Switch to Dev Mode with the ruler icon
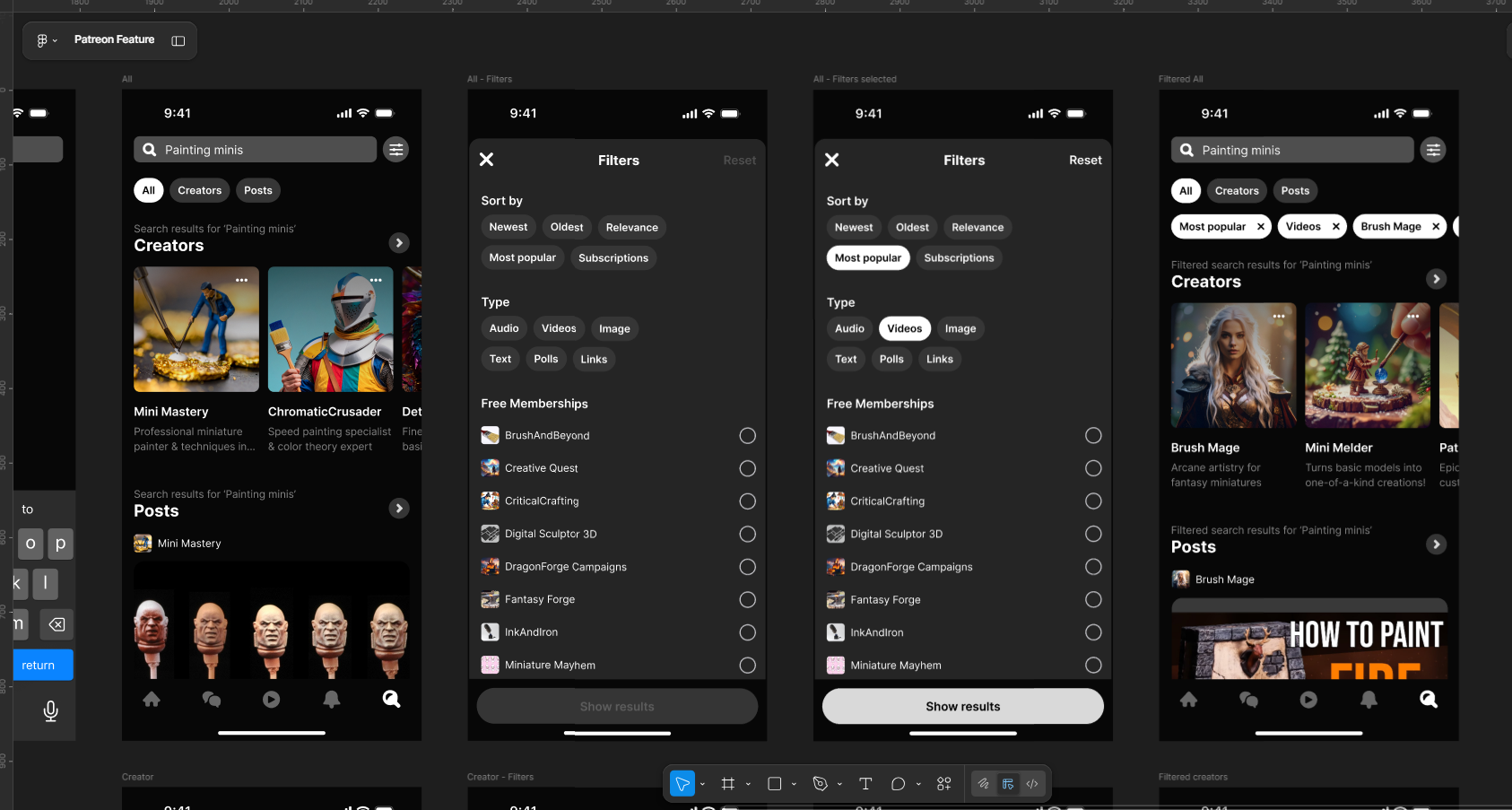 click(x=1007, y=783)
